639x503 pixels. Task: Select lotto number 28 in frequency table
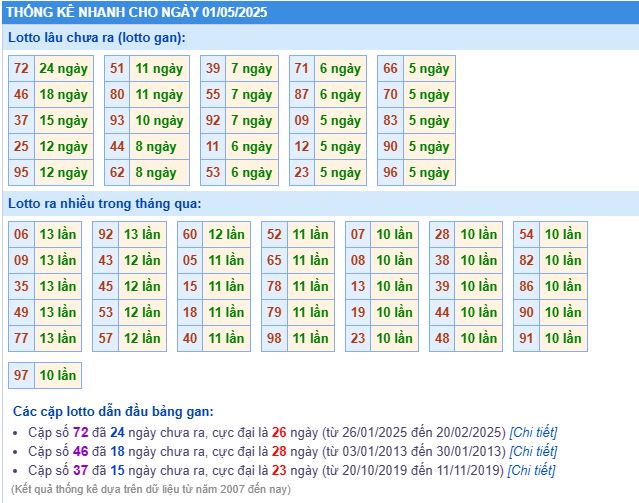point(442,234)
